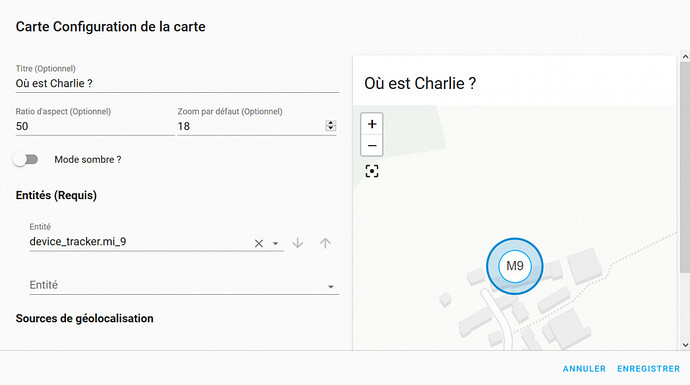Click the ENREGISTRER button
The height and width of the screenshot is (385, 690).
pos(648,369)
